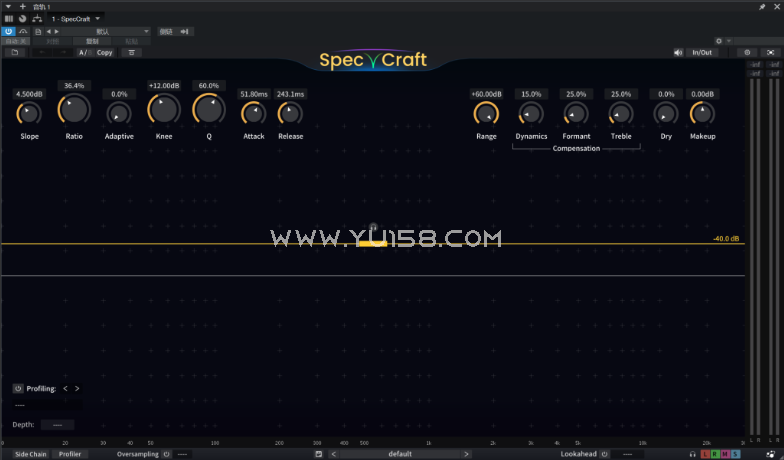
Task: Click the Dynamics compensation knob
Action: point(531,114)
